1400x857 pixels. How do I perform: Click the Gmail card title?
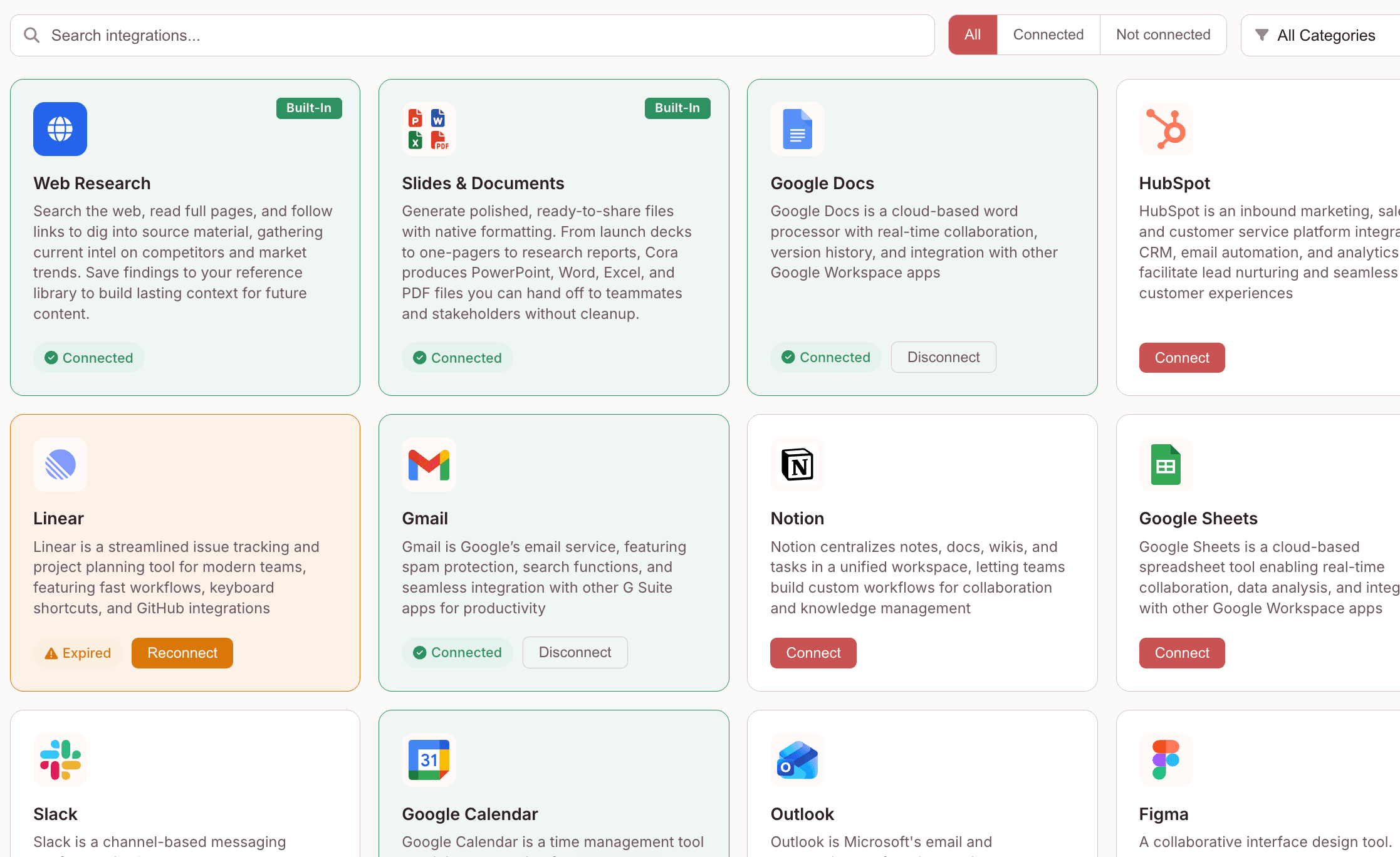tap(425, 518)
